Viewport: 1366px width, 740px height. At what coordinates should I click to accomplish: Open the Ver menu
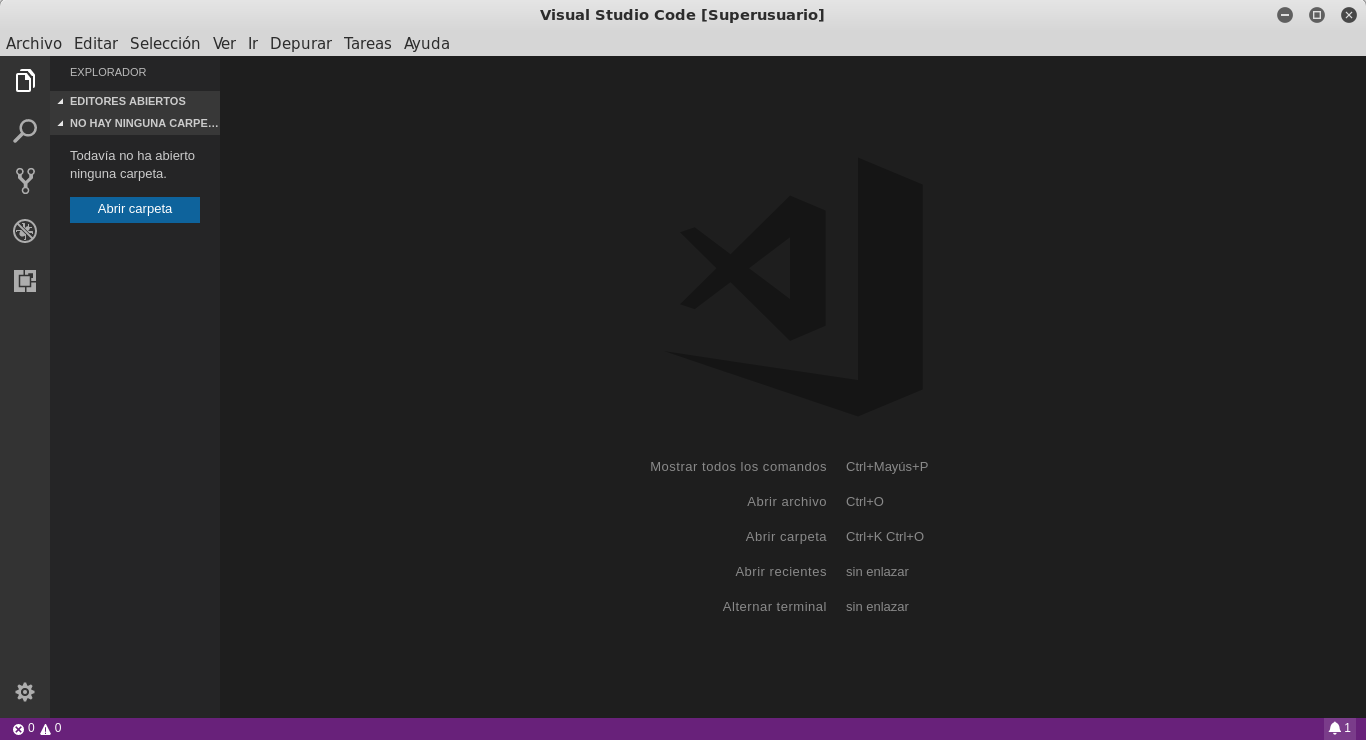[224, 44]
